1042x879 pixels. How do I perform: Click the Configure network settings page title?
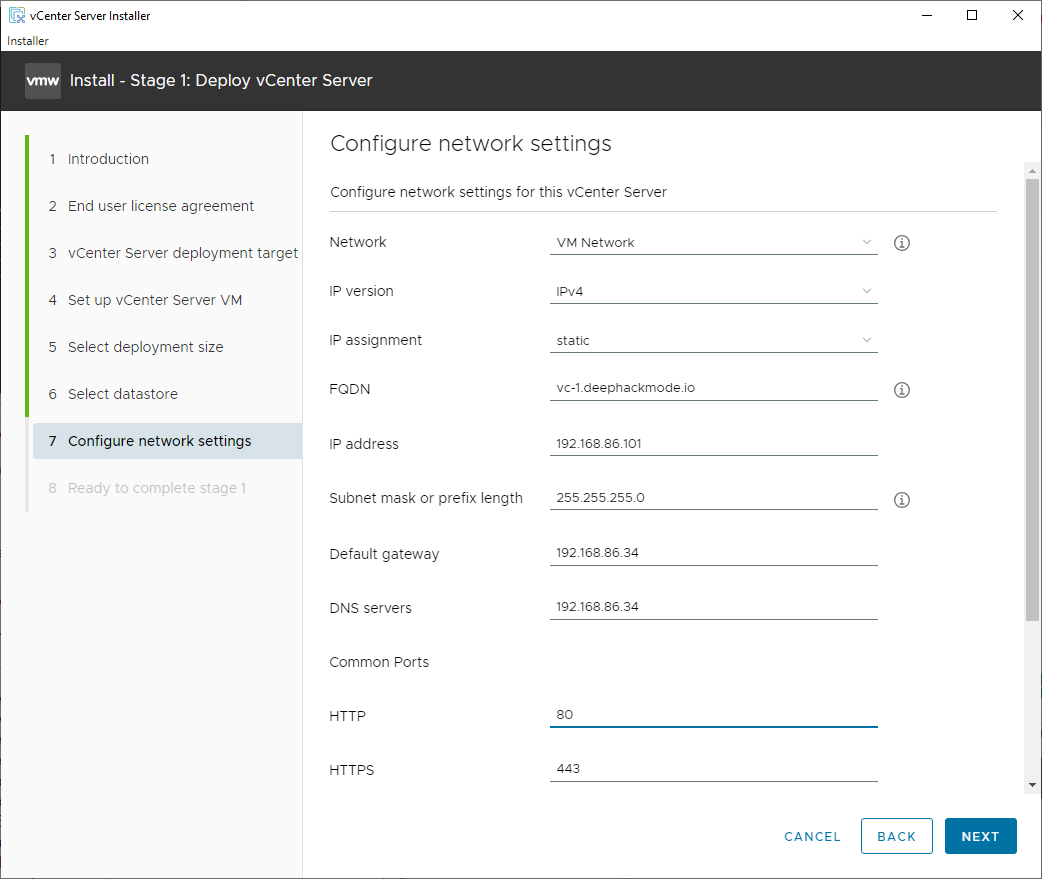coord(470,144)
